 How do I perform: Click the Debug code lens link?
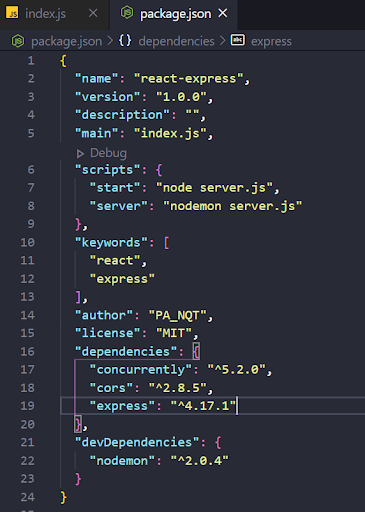click(108, 153)
